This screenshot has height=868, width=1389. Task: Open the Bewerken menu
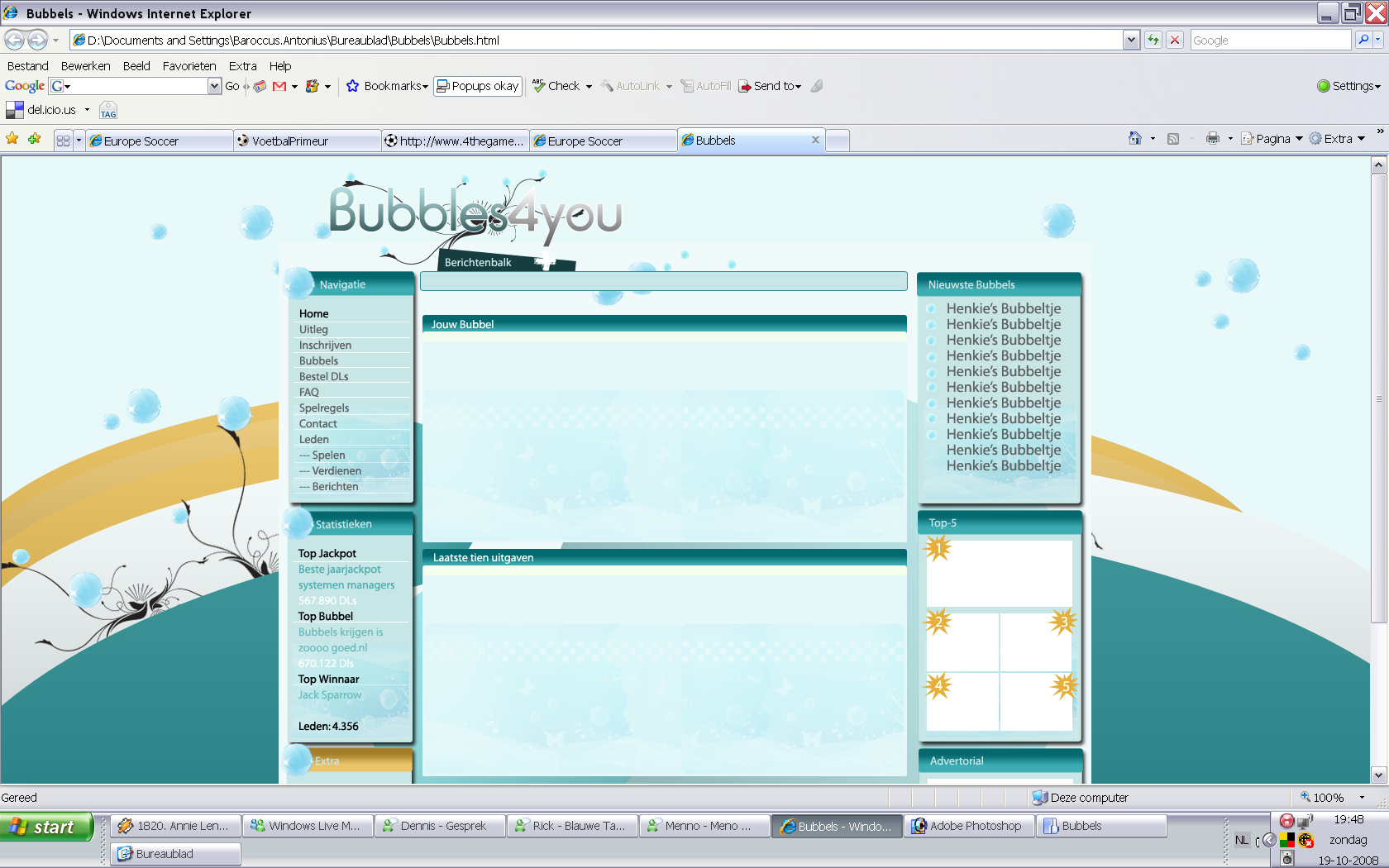tap(85, 66)
